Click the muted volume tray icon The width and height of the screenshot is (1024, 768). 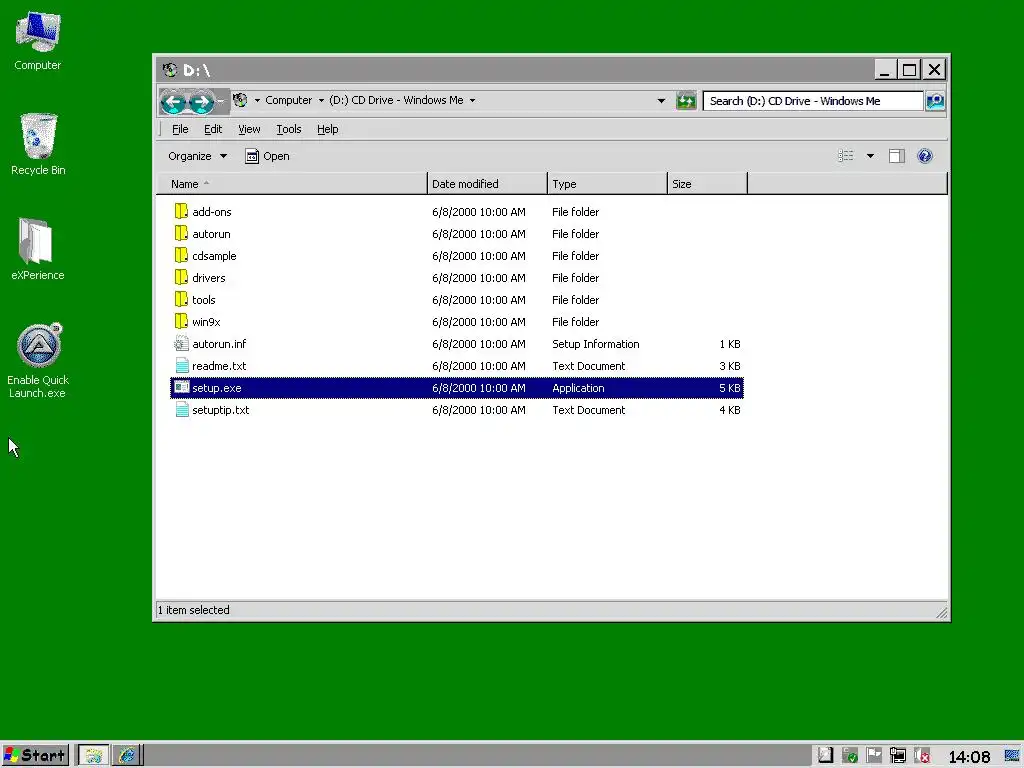click(921, 756)
